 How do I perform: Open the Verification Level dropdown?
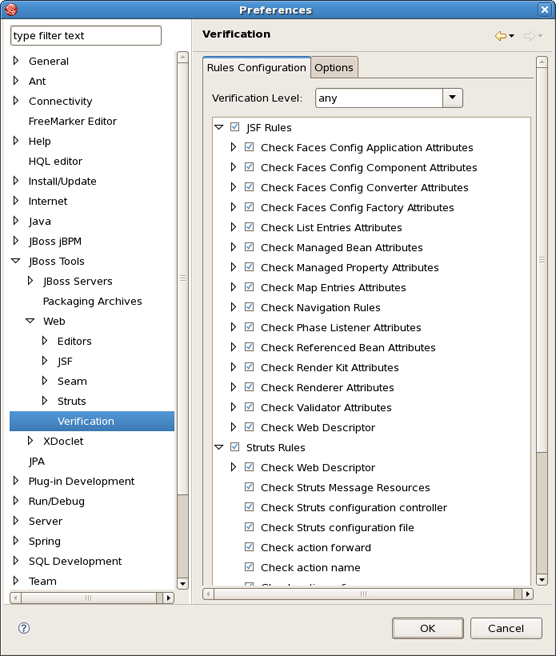(452, 97)
